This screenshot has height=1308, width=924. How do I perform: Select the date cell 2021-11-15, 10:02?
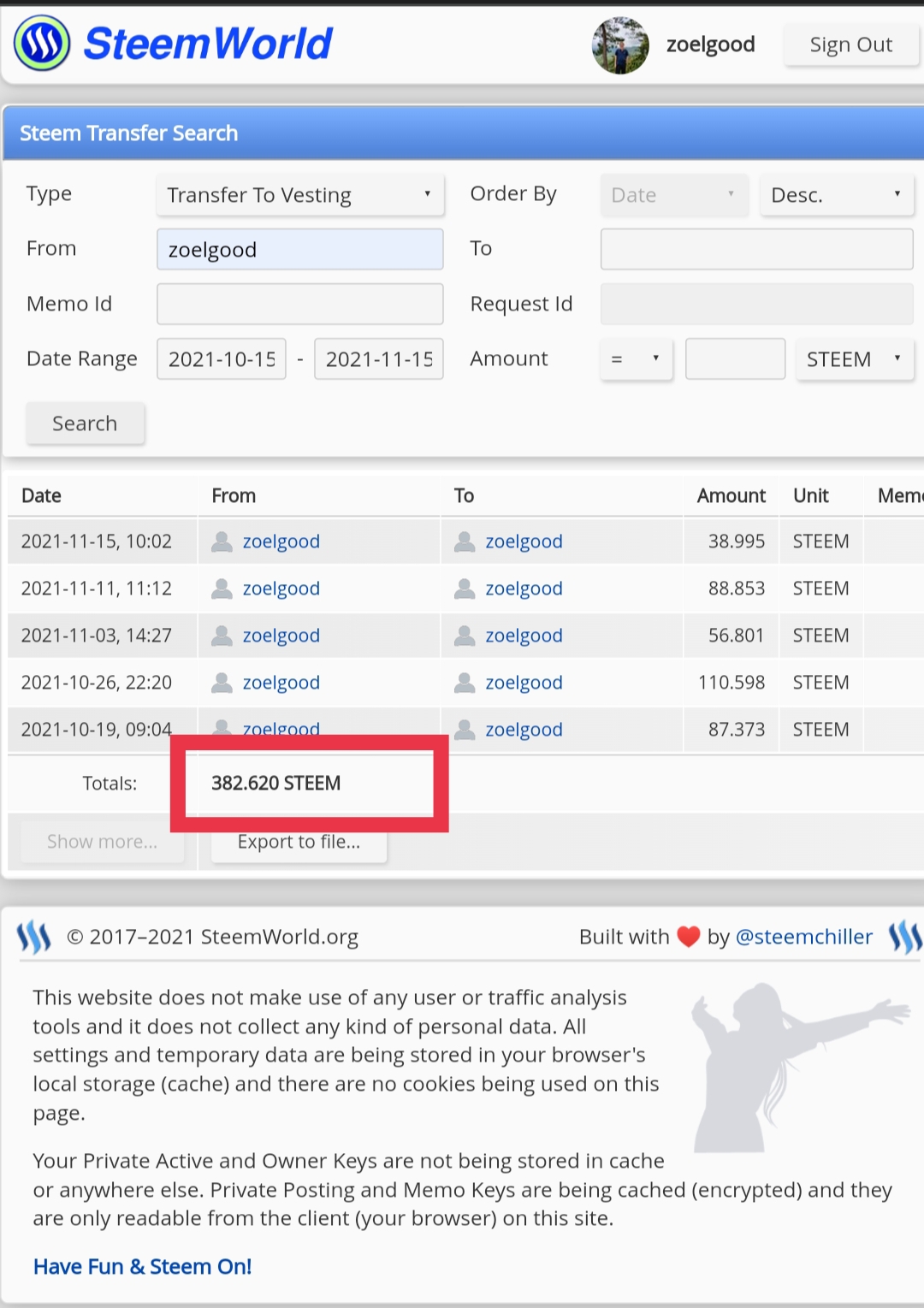pos(97,542)
